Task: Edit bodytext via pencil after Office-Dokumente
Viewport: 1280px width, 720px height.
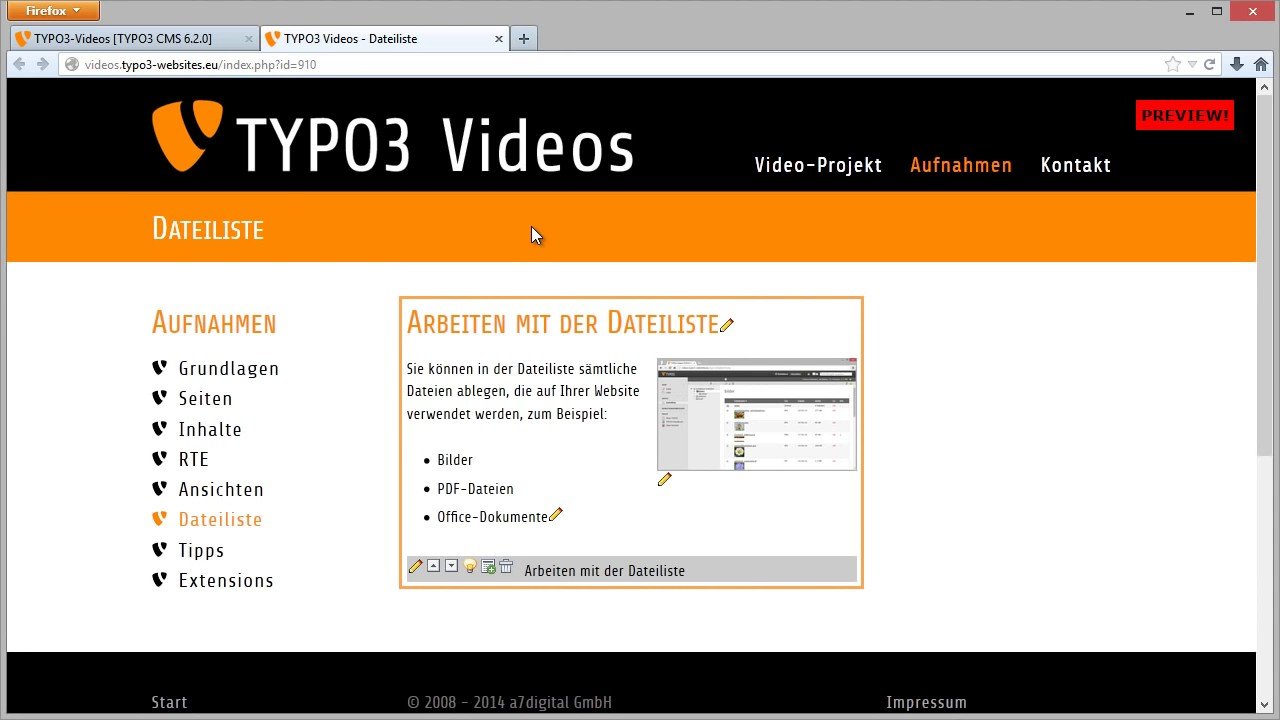Action: pos(556,515)
